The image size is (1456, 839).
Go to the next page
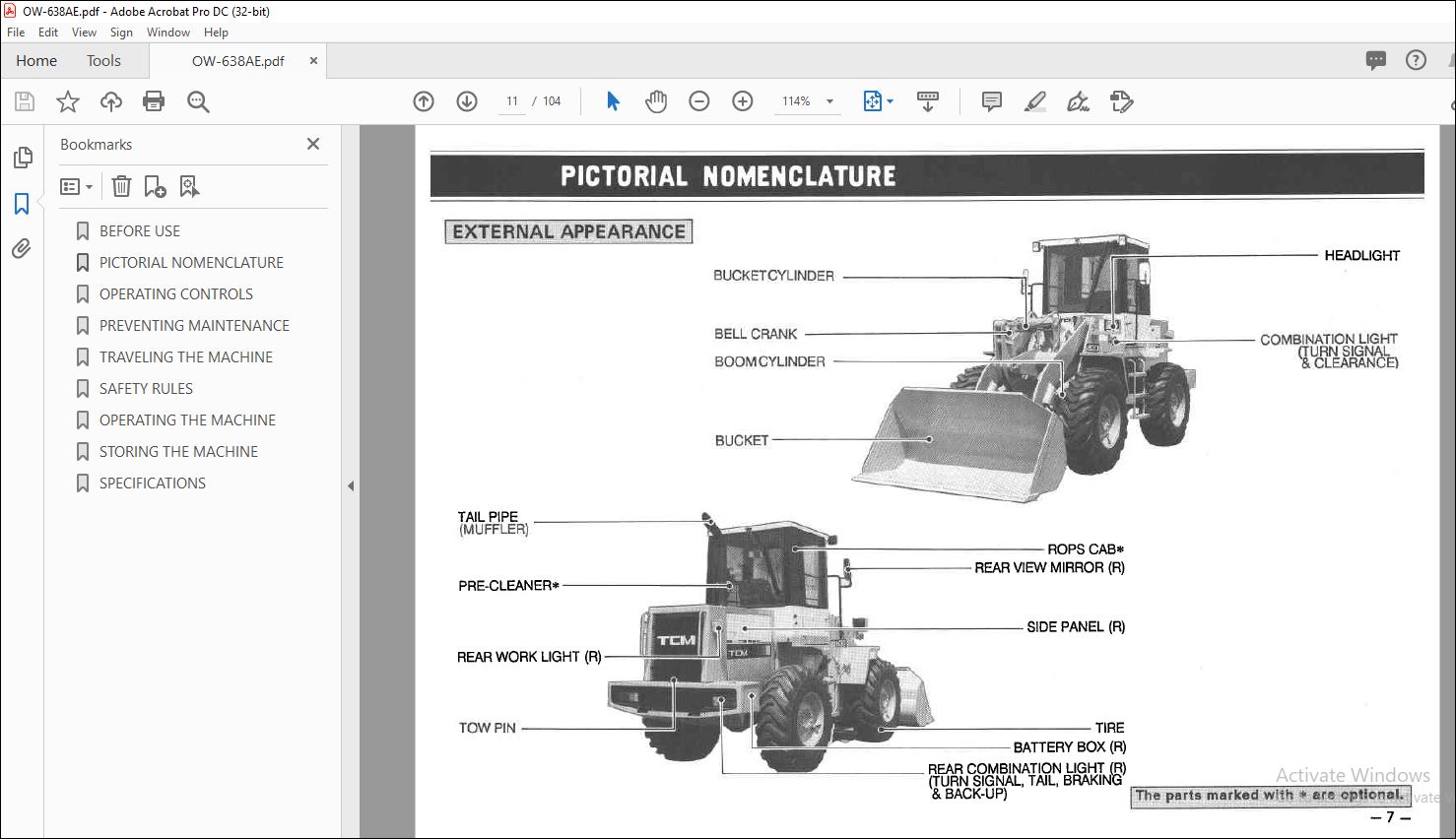pos(467,101)
